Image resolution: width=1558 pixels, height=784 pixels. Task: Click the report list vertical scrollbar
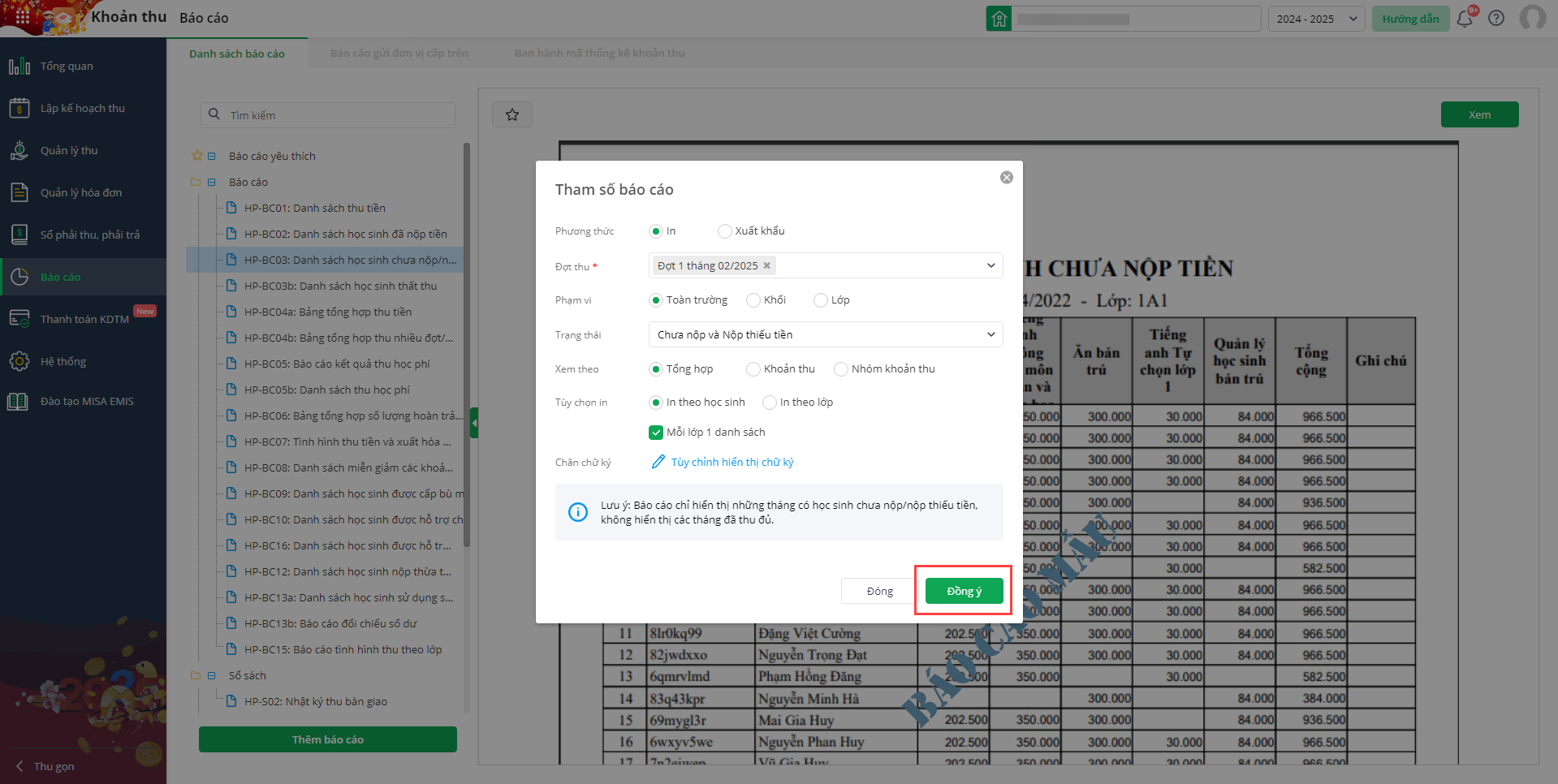(467, 345)
